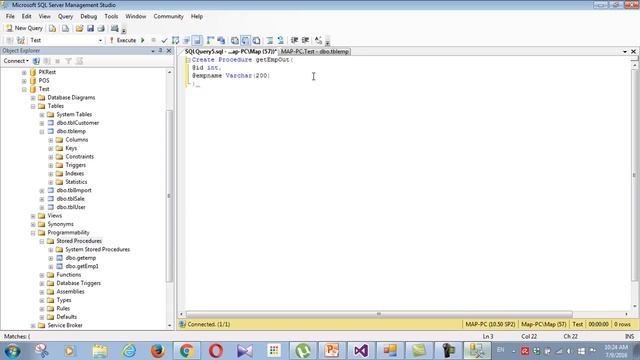Open Google Chrome from the taskbar

click(187, 351)
